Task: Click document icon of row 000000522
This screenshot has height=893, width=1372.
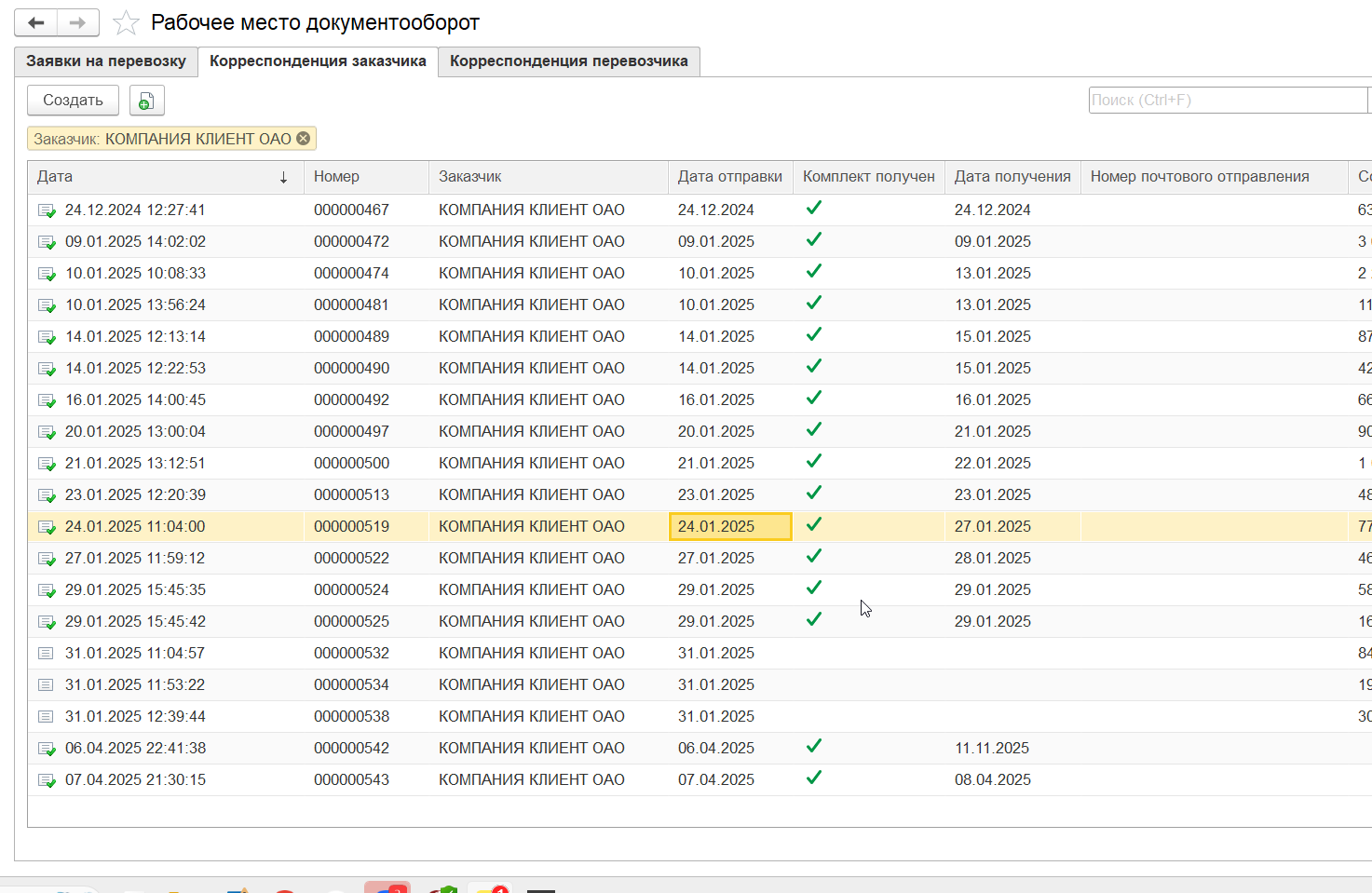Action: (46, 559)
